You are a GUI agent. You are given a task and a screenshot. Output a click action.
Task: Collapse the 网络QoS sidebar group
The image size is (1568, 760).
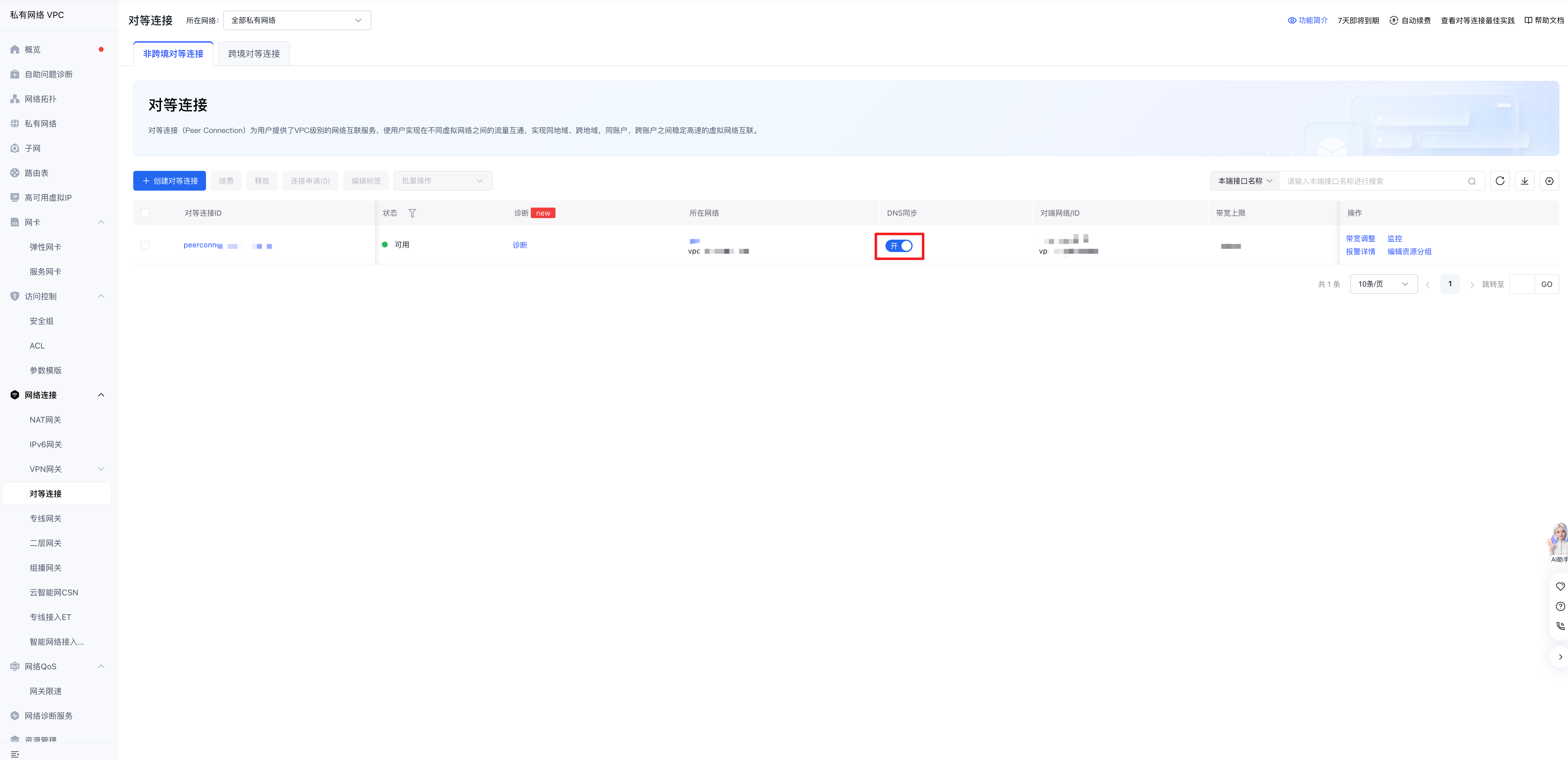pyautogui.click(x=102, y=666)
